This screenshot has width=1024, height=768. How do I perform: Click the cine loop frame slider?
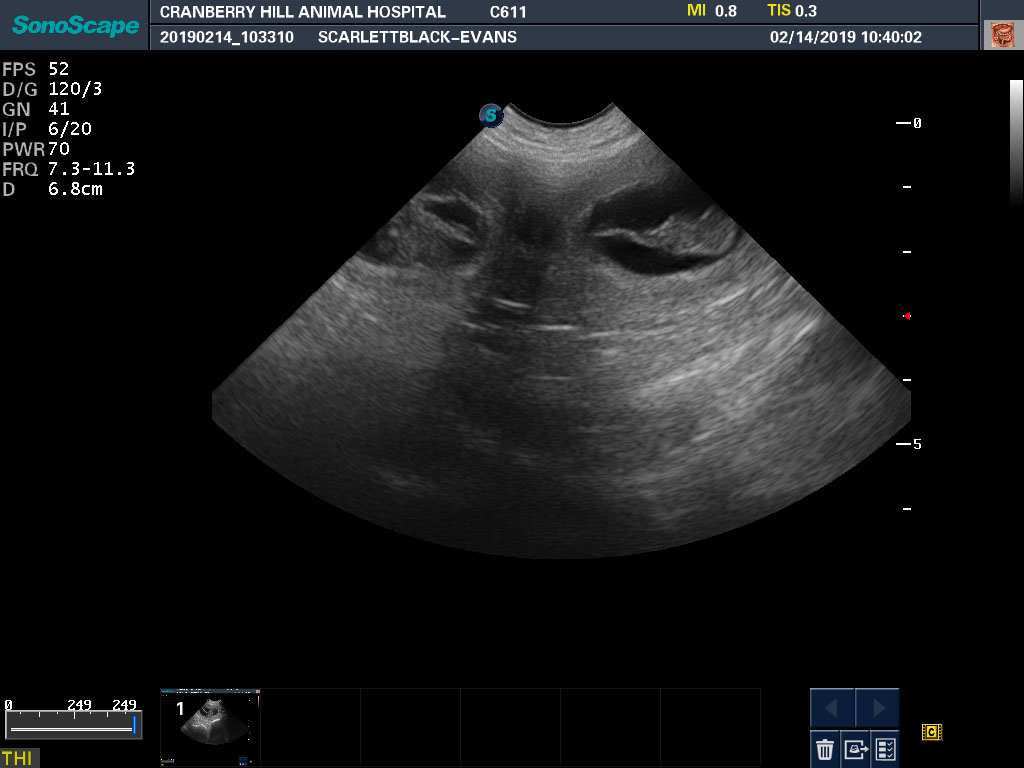pos(72,729)
